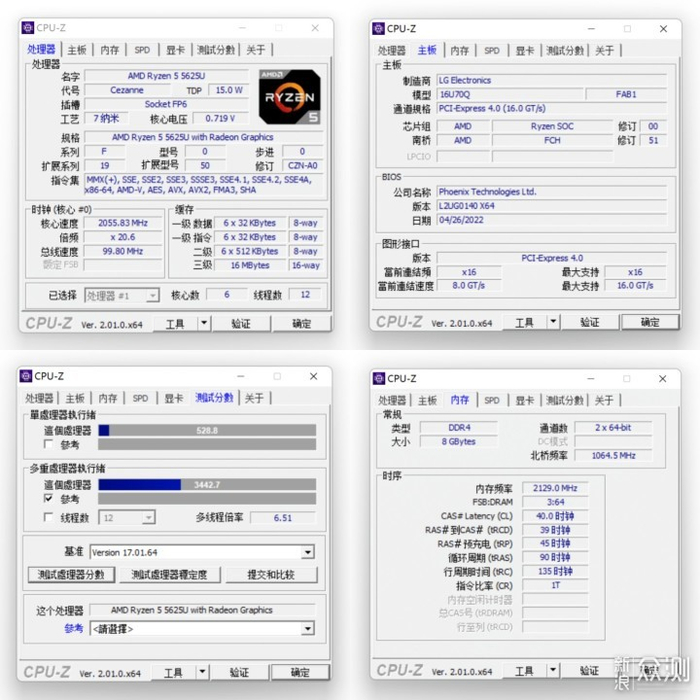Image resolution: width=700 pixels, height=700 pixels.
Task: Click CPU-Z app icon in bottom-right window
Action: (379, 378)
